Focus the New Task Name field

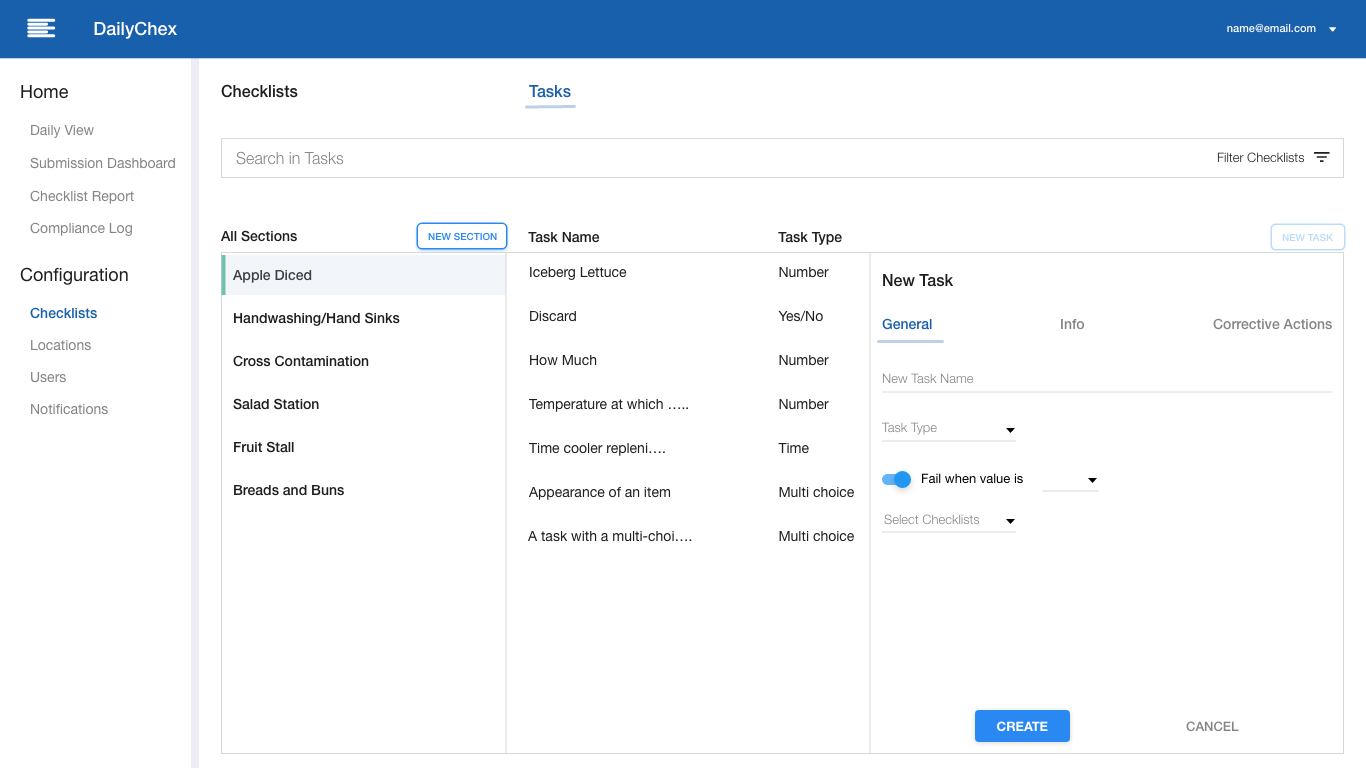click(1107, 379)
